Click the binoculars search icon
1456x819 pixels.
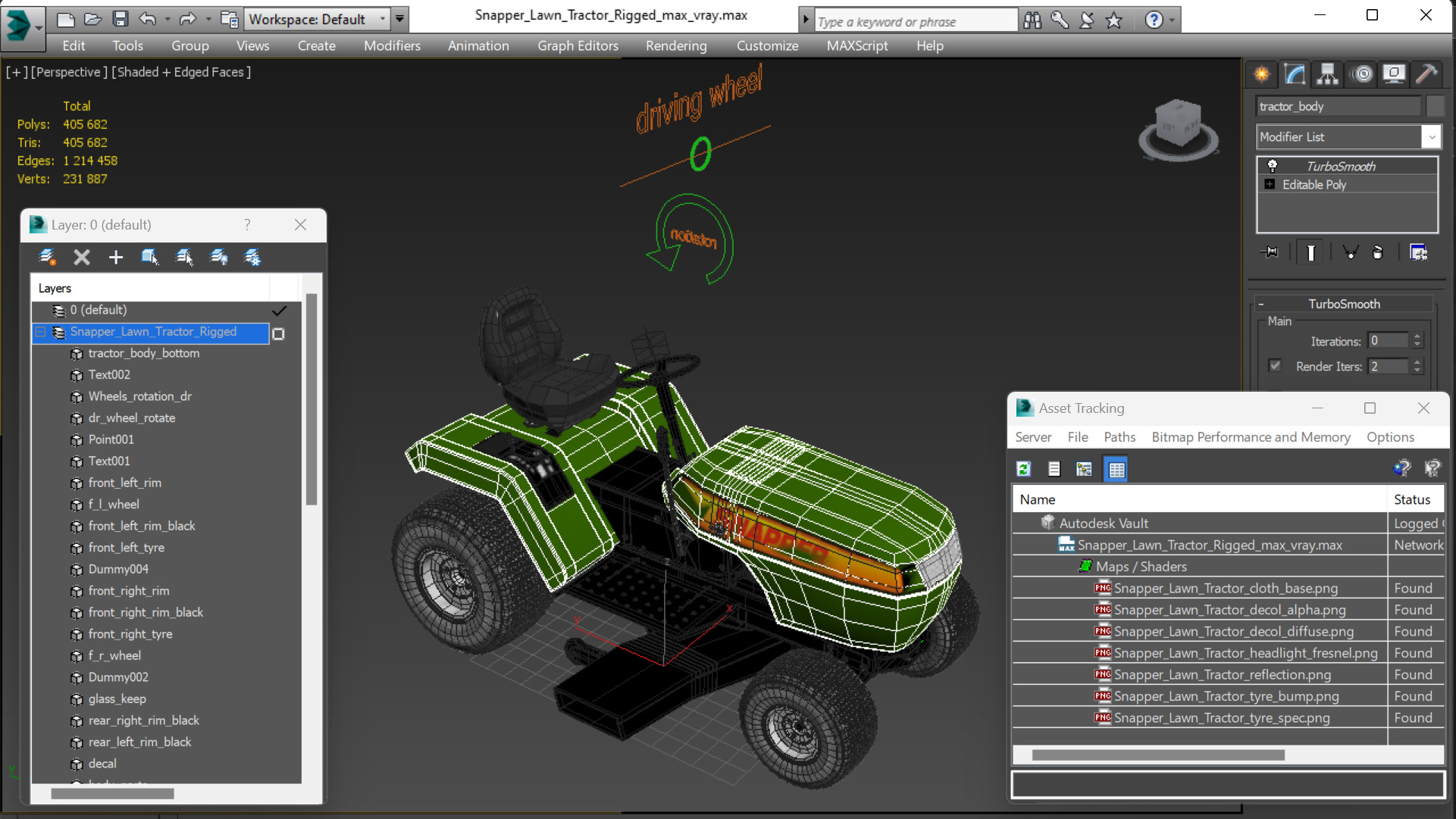[1032, 20]
